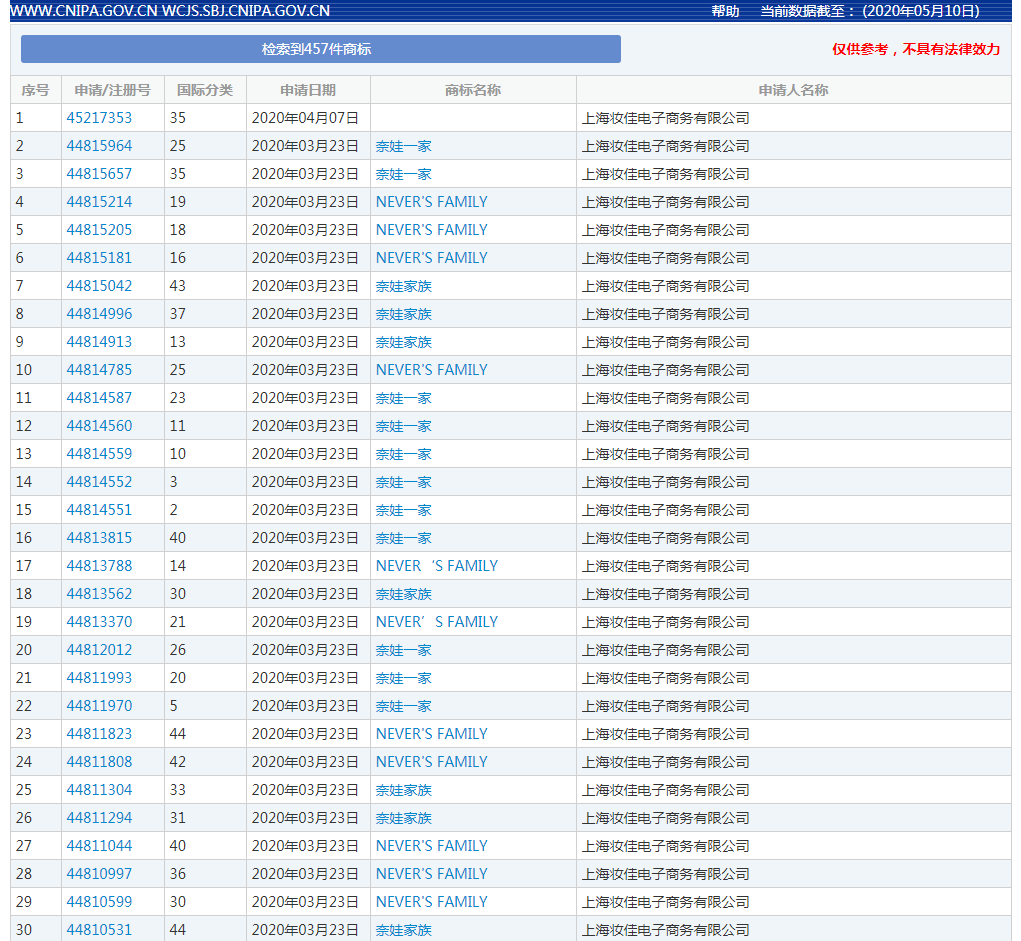Open registration number 44814785
Image resolution: width=1021 pixels, height=941 pixels.
99,370
